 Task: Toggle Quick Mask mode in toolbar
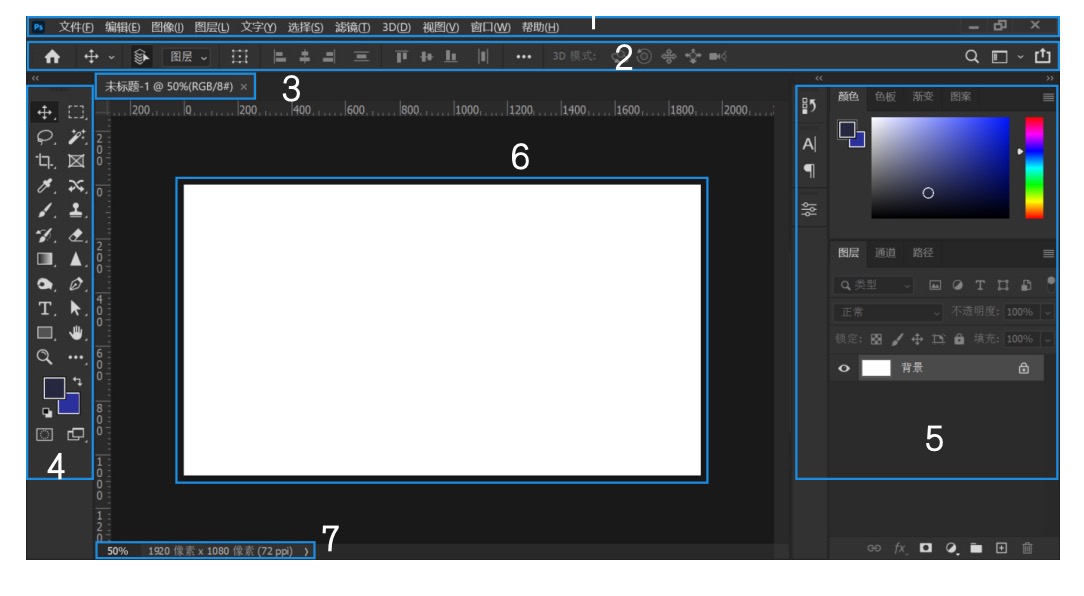(45, 434)
